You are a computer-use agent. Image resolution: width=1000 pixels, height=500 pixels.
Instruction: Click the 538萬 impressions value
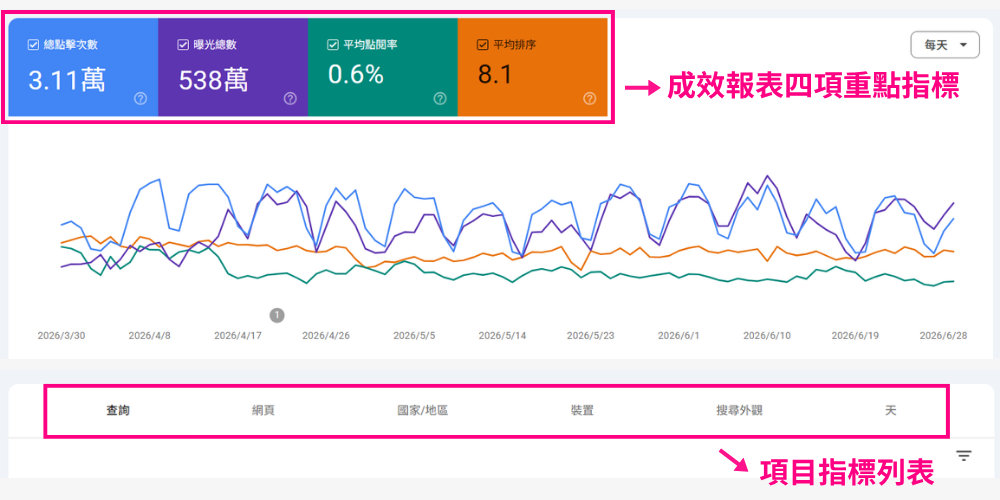213,80
